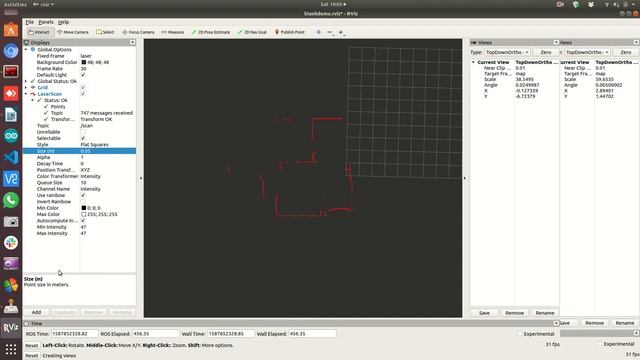The image size is (640, 360).
Task: Open Type dropdown in the rear Views panel
Action: tap(587, 52)
